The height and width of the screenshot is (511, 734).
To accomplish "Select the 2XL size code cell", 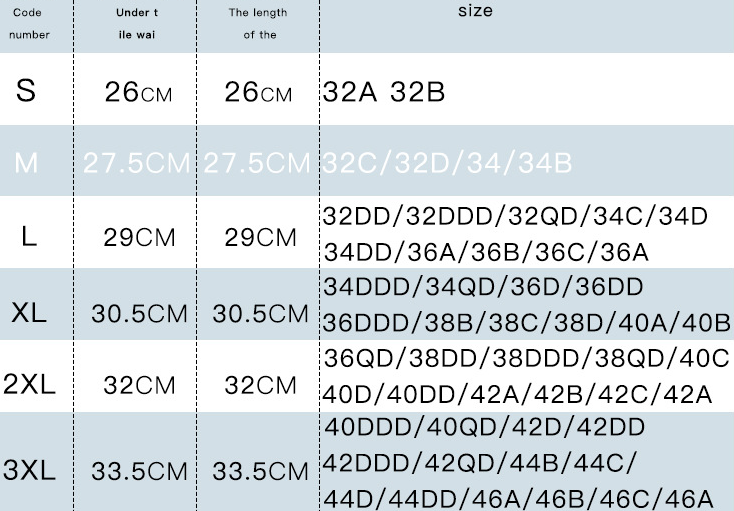I will click(x=29, y=385).
